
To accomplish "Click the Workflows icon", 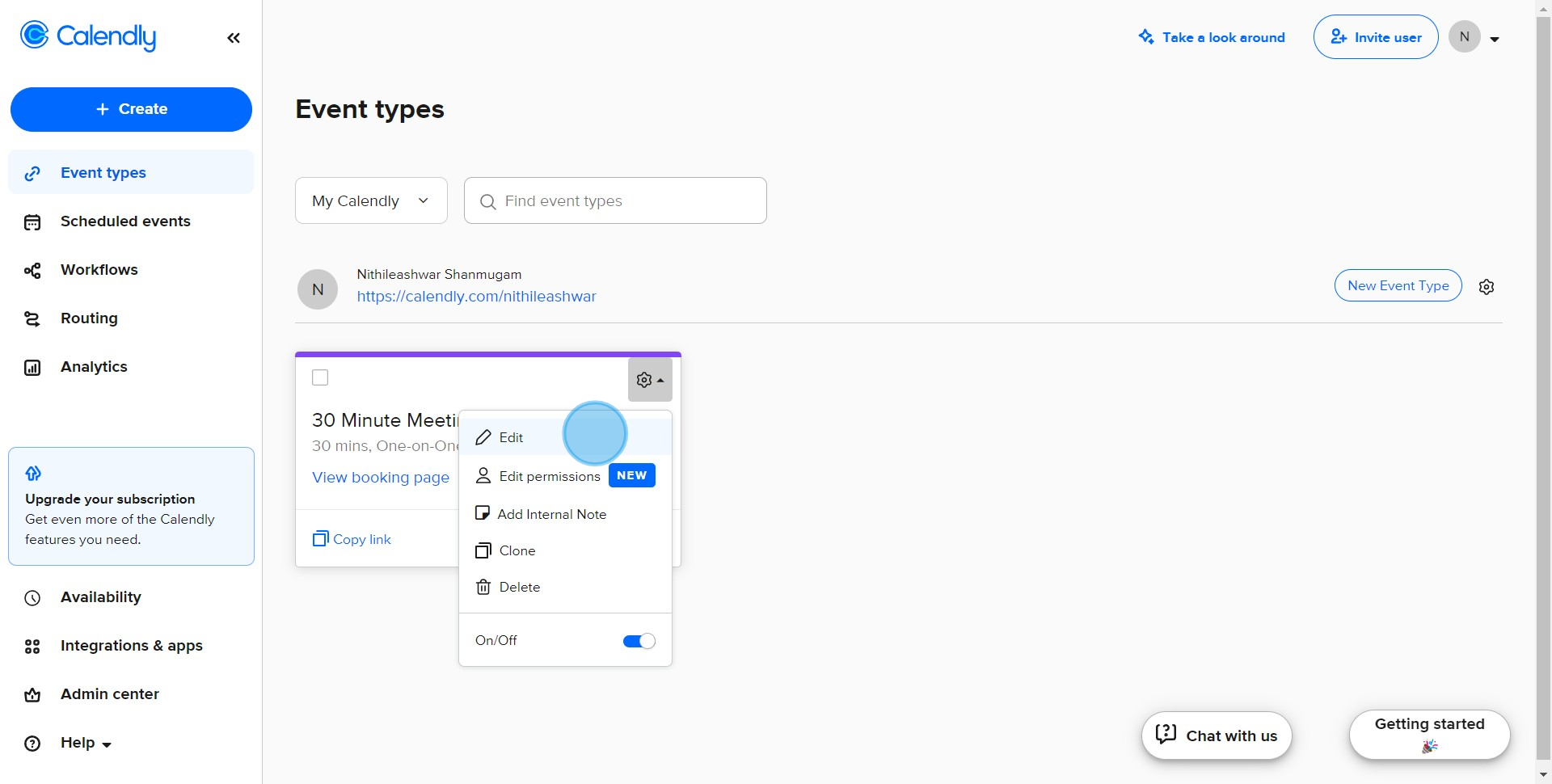I will coord(32,271).
